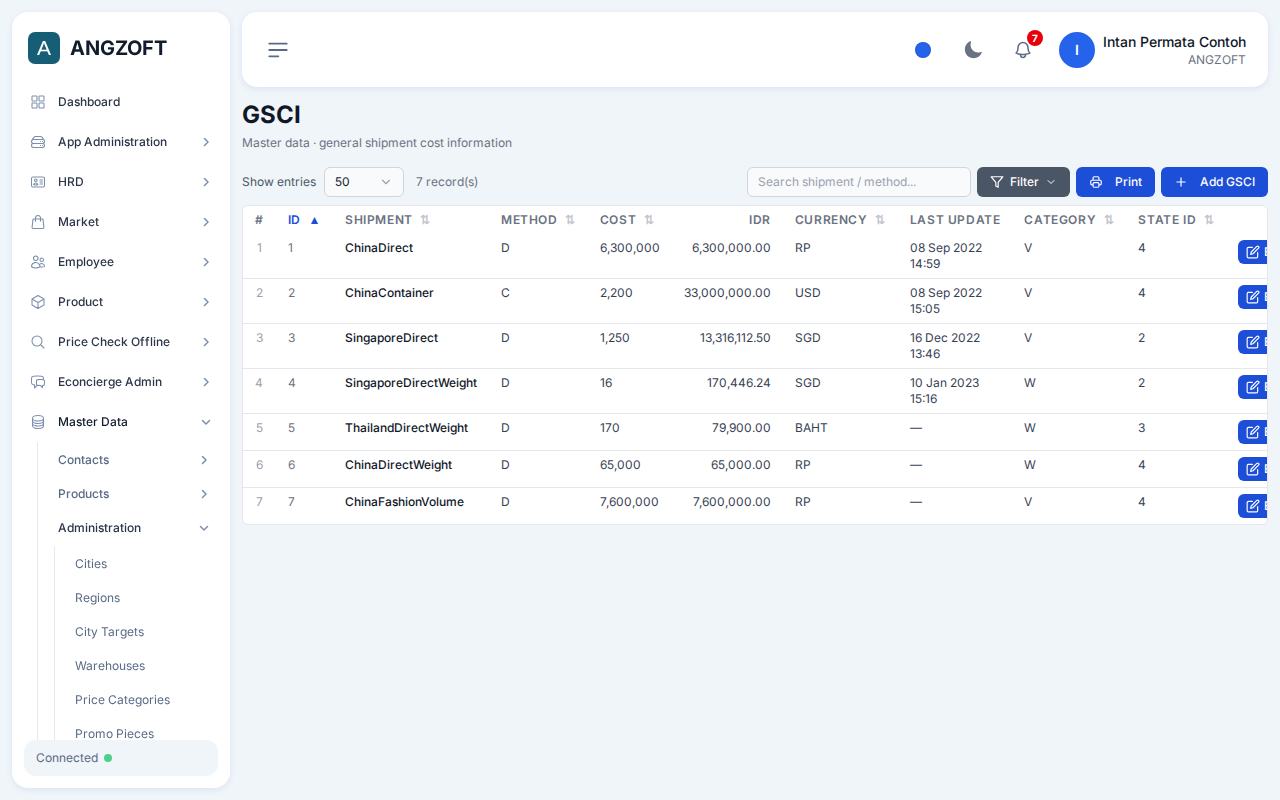Sort by Shipment column arrows
This screenshot has height=800, width=1280.
tap(425, 220)
